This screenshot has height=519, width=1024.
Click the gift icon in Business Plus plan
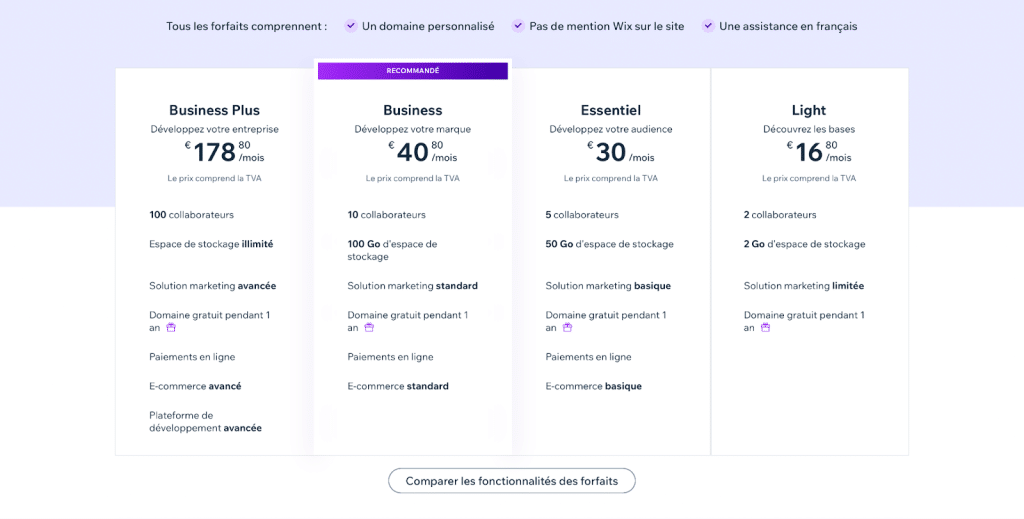(x=171, y=328)
